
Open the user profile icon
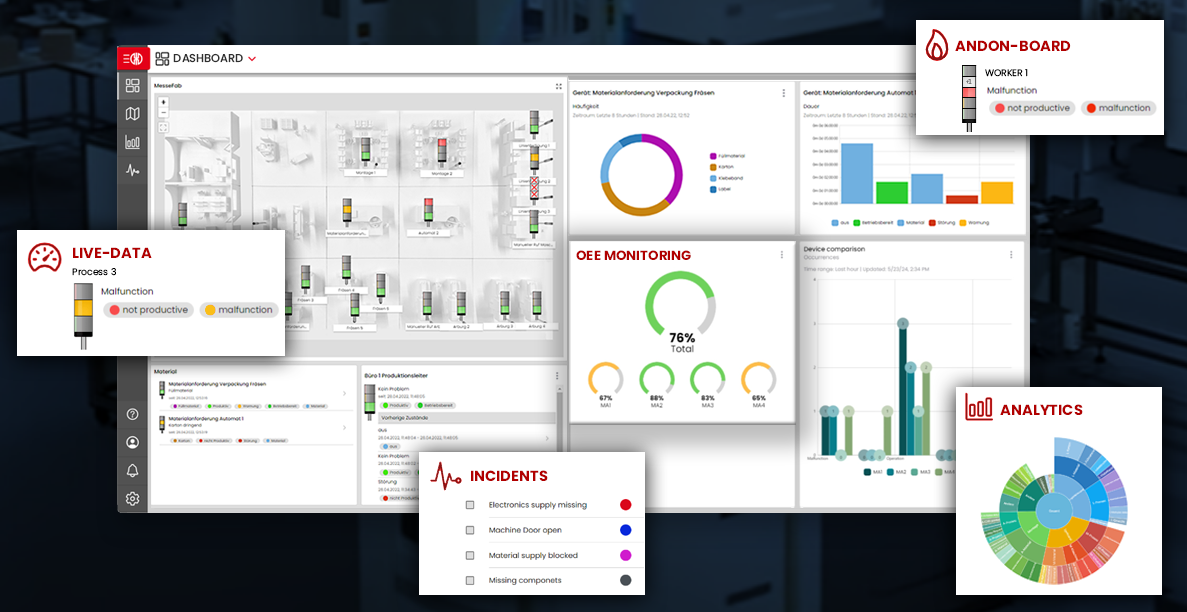(132, 442)
